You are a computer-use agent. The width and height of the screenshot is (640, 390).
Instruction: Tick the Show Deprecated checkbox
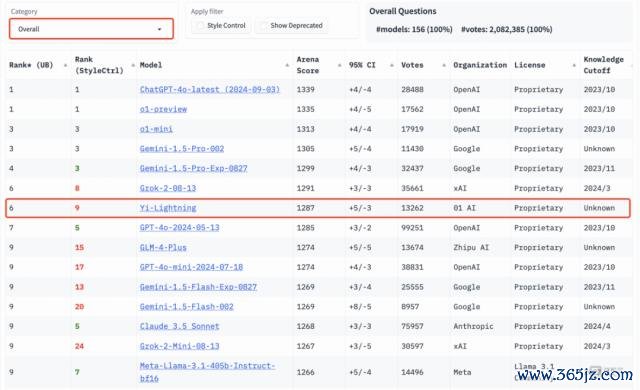263,26
